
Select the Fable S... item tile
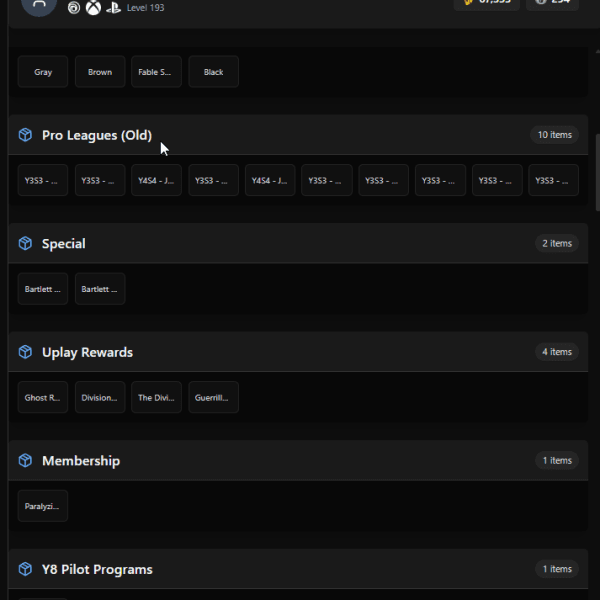click(x=157, y=72)
